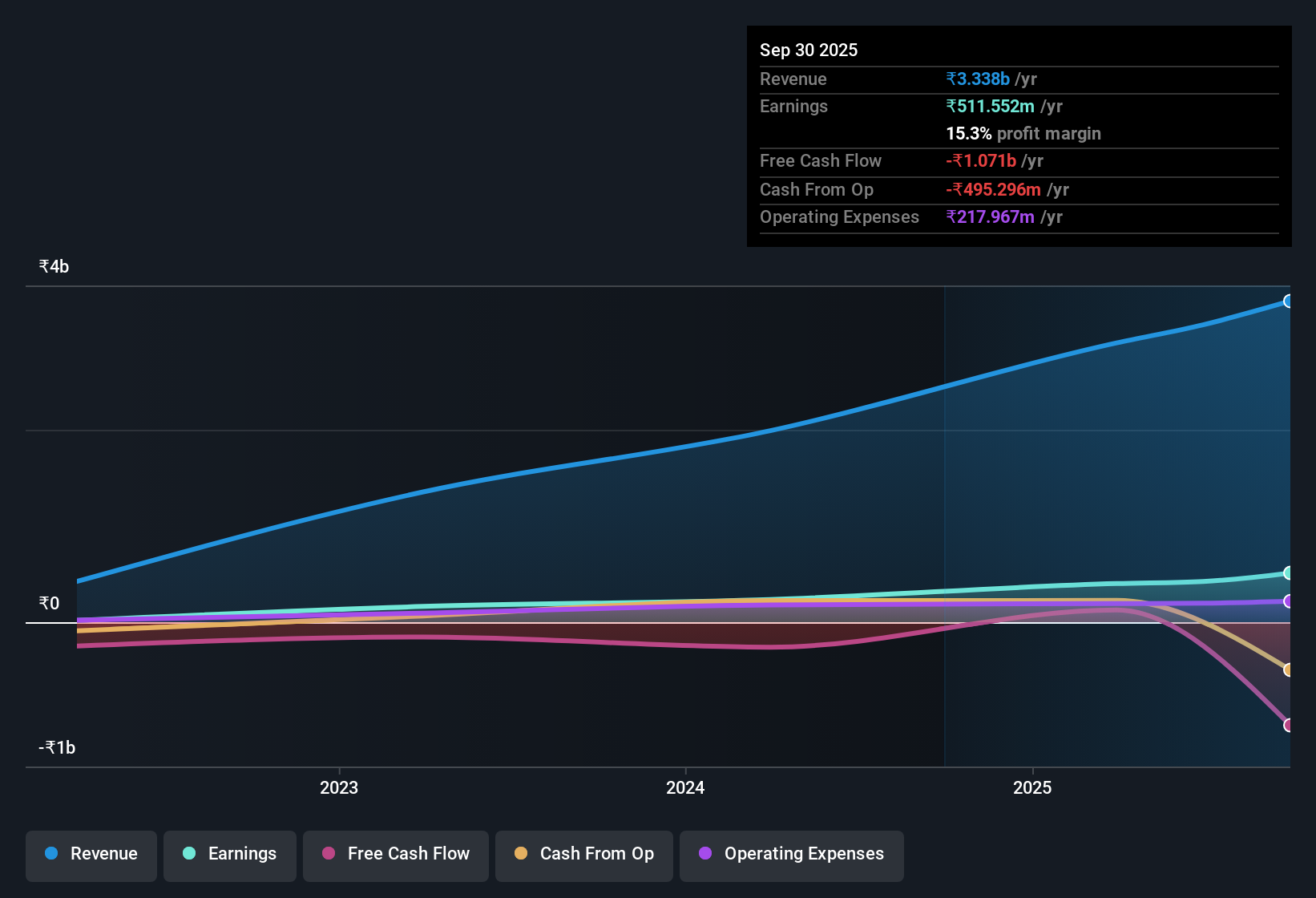
Task: Click the -₹1.071b free cash flow value
Action: [981, 160]
